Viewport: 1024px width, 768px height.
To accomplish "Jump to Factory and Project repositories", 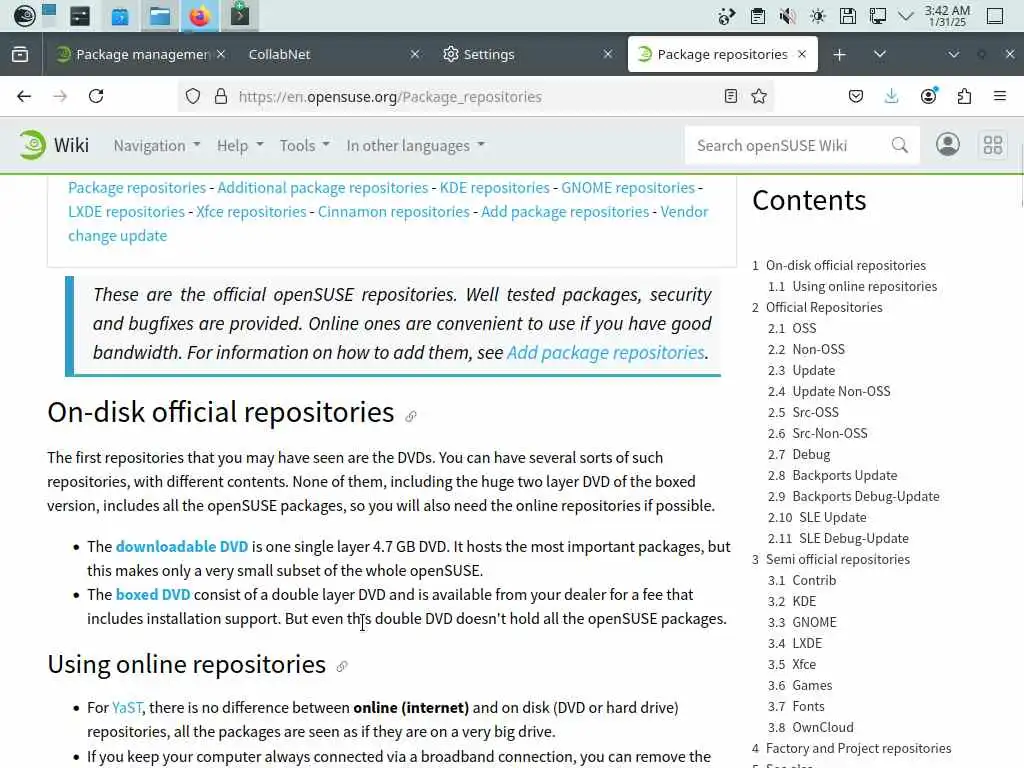I will [x=858, y=748].
